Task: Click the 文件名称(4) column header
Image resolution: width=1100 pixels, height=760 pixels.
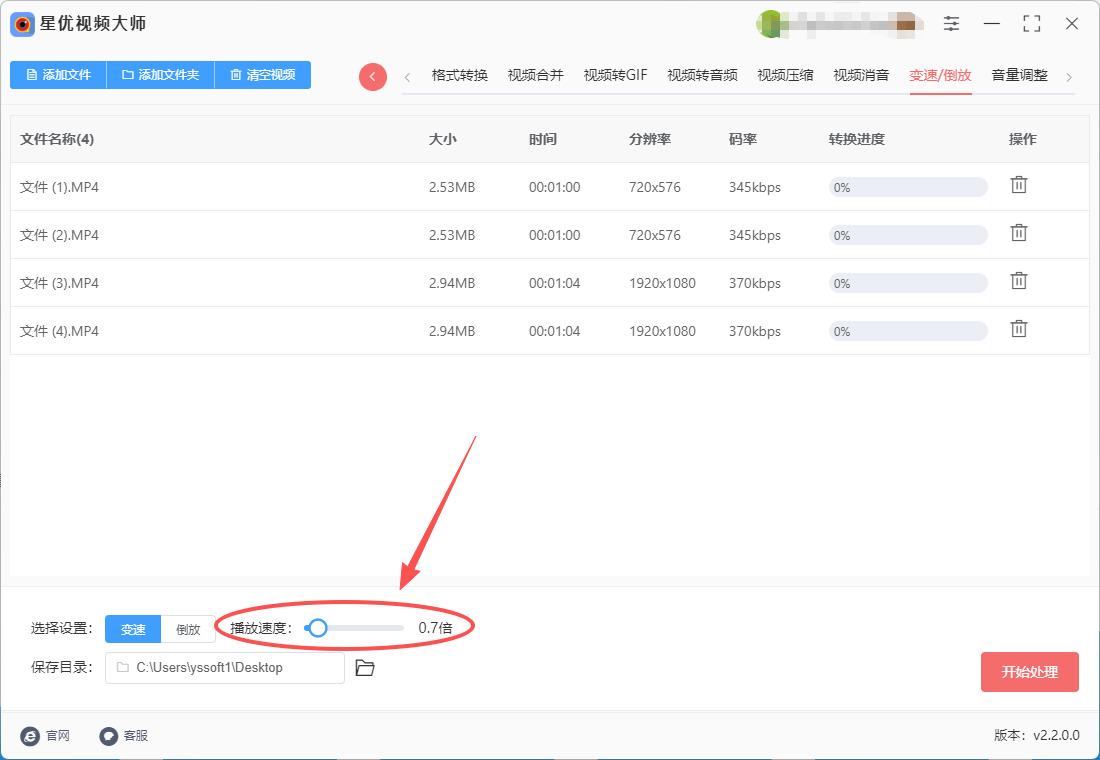Action: [x=57, y=140]
